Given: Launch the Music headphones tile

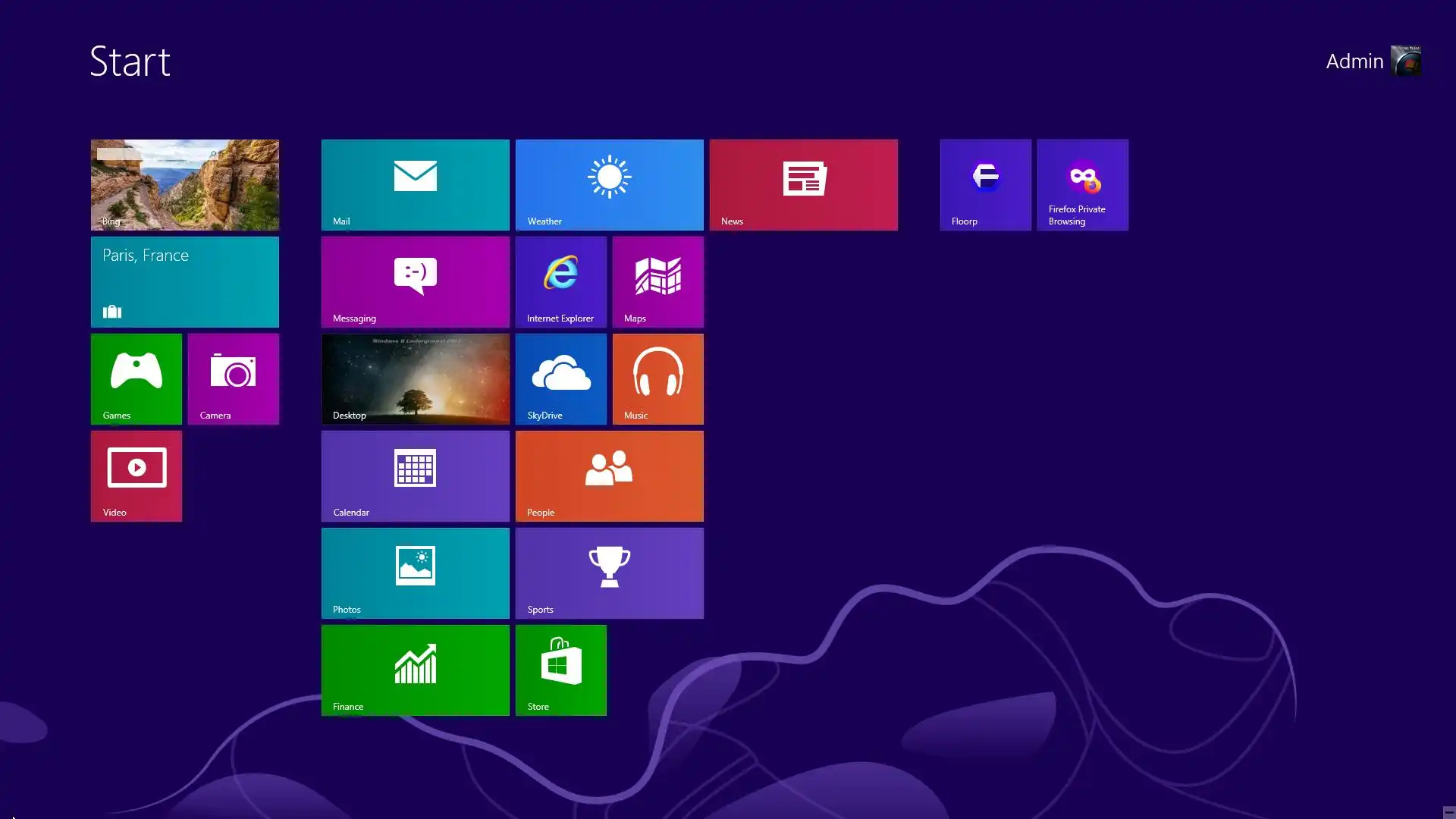Looking at the screenshot, I should point(657,378).
